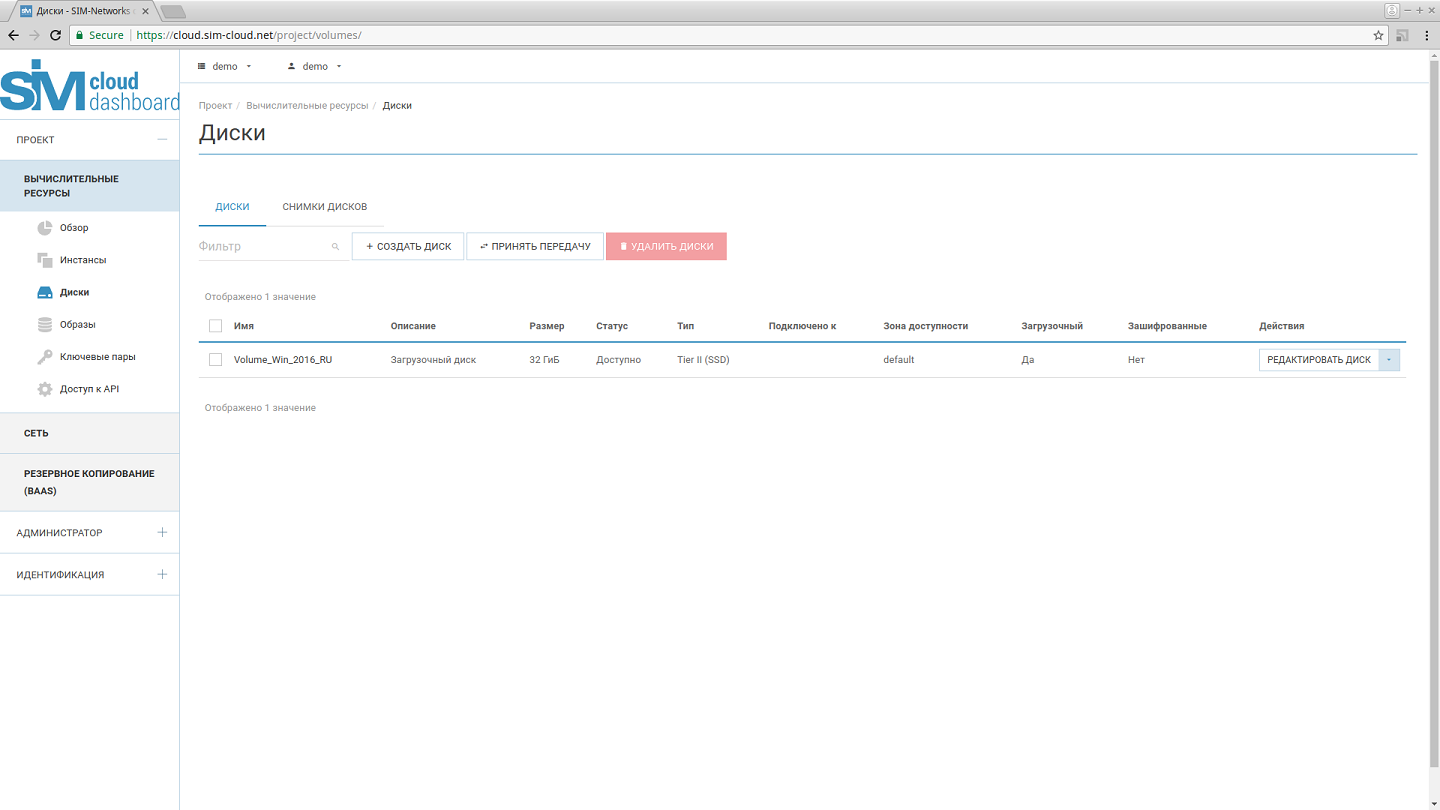Image resolution: width=1440 pixels, height=810 pixels.
Task: Select Инстансы in the sidebar
Action: [x=83, y=260]
